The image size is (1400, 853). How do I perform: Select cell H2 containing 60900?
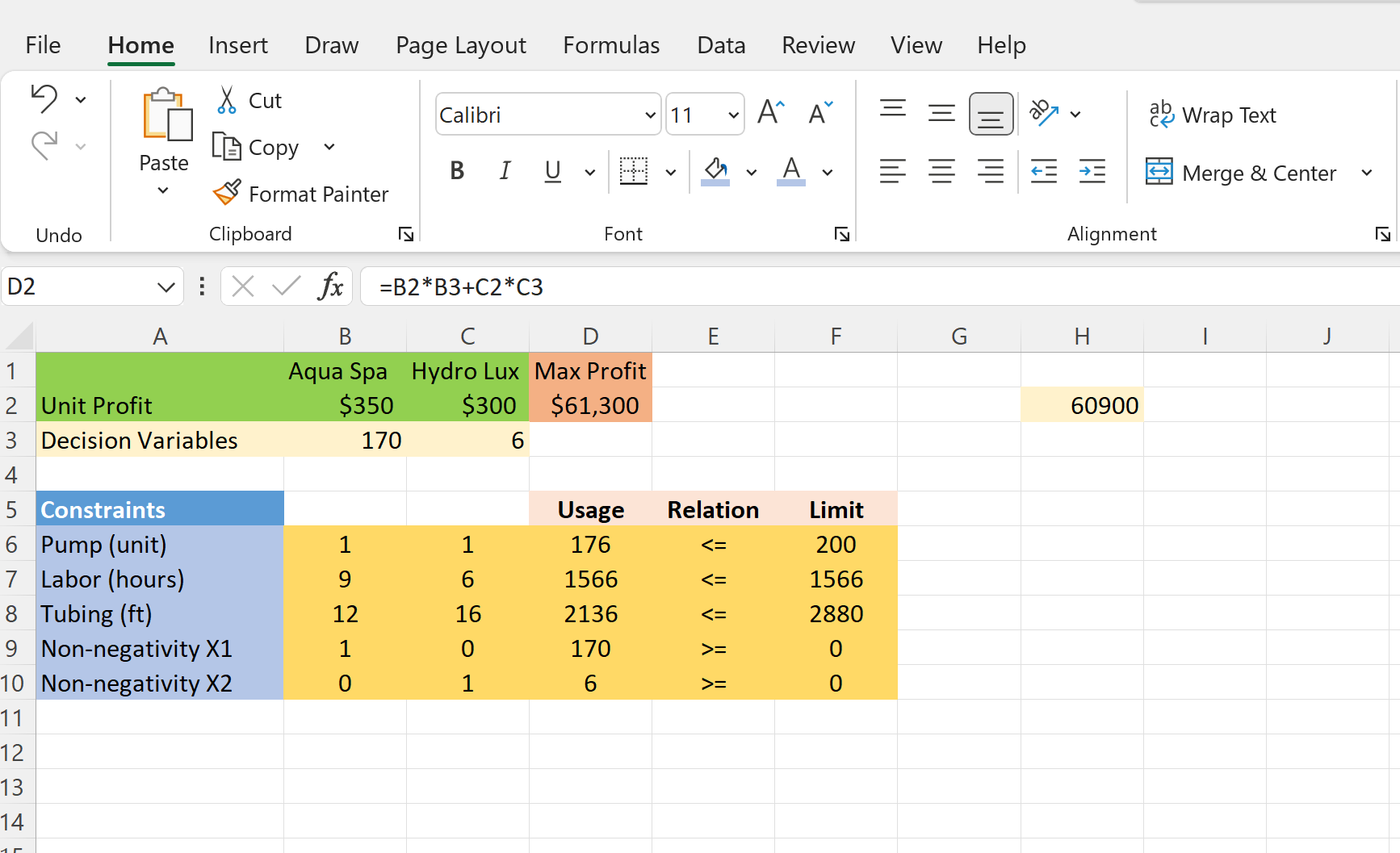1082,405
